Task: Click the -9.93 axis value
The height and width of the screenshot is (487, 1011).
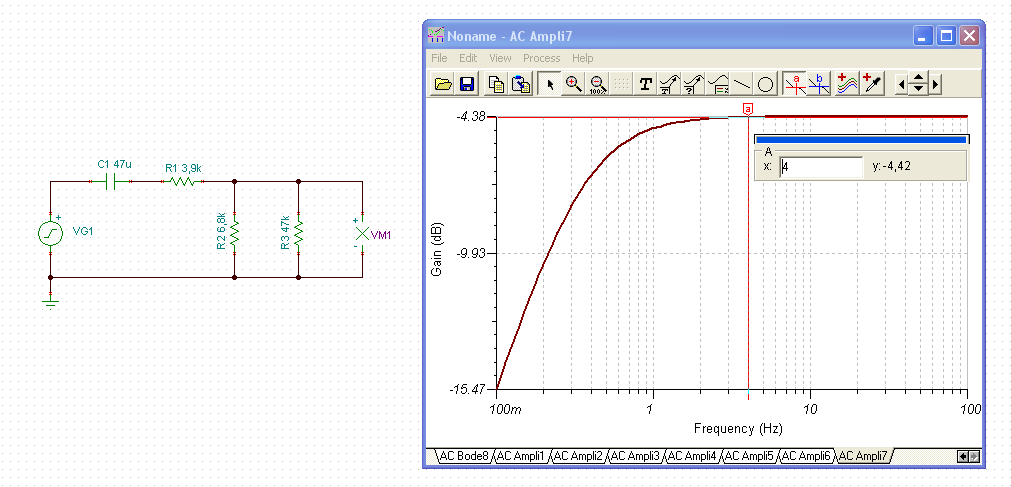Action: (472, 253)
